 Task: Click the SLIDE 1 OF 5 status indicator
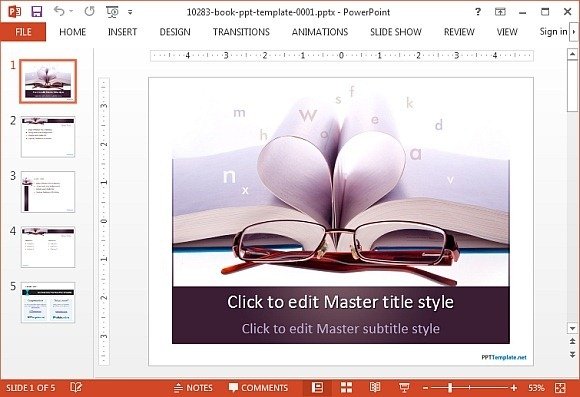coord(30,388)
